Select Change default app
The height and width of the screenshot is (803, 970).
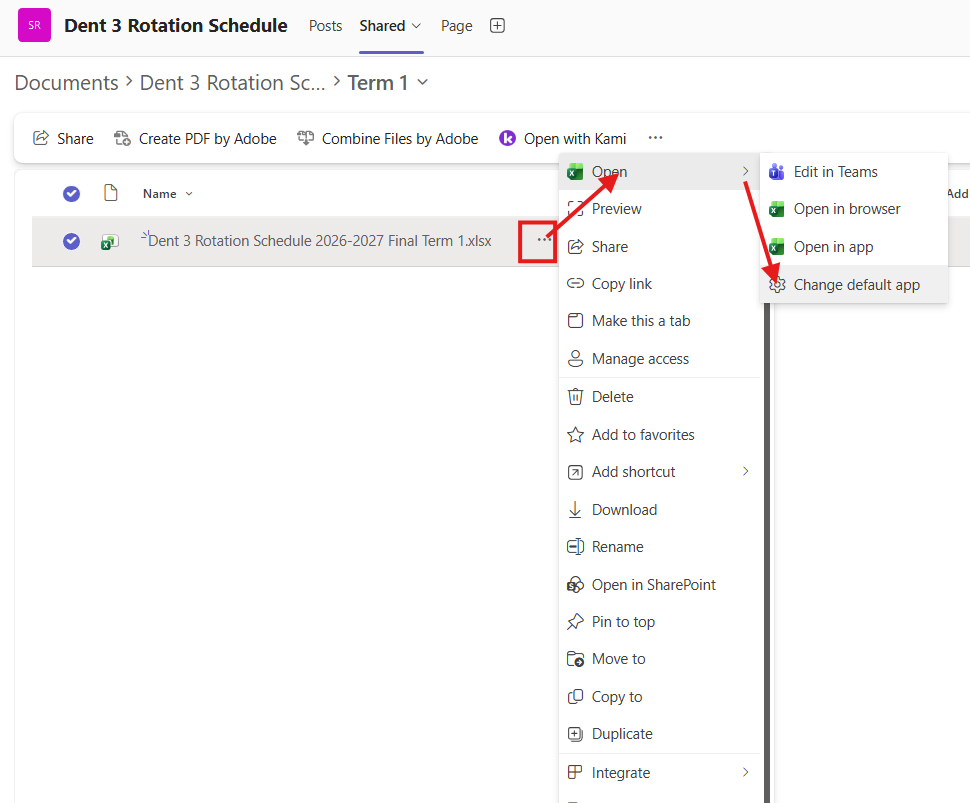pos(854,285)
